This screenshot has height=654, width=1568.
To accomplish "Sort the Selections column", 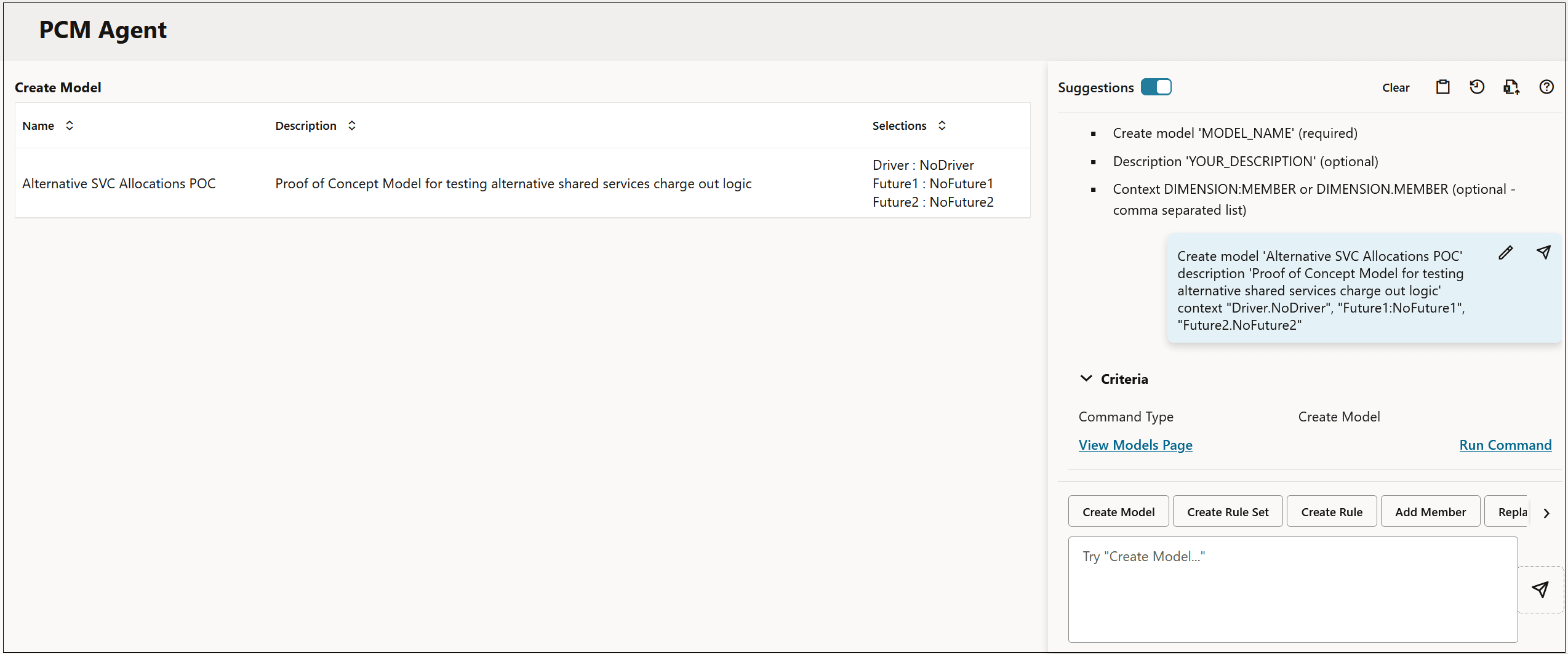I will pyautogui.click(x=942, y=126).
